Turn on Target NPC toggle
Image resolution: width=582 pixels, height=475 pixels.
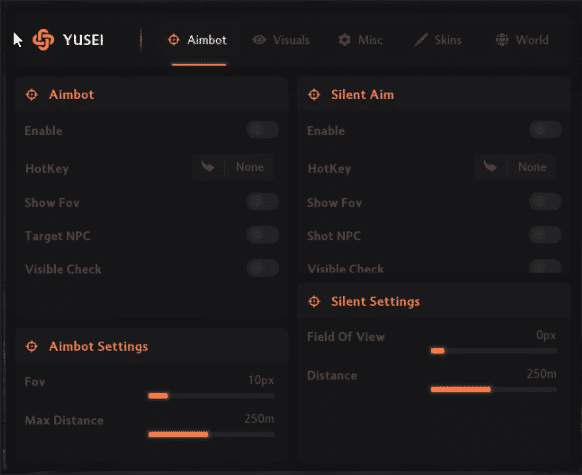click(x=263, y=235)
